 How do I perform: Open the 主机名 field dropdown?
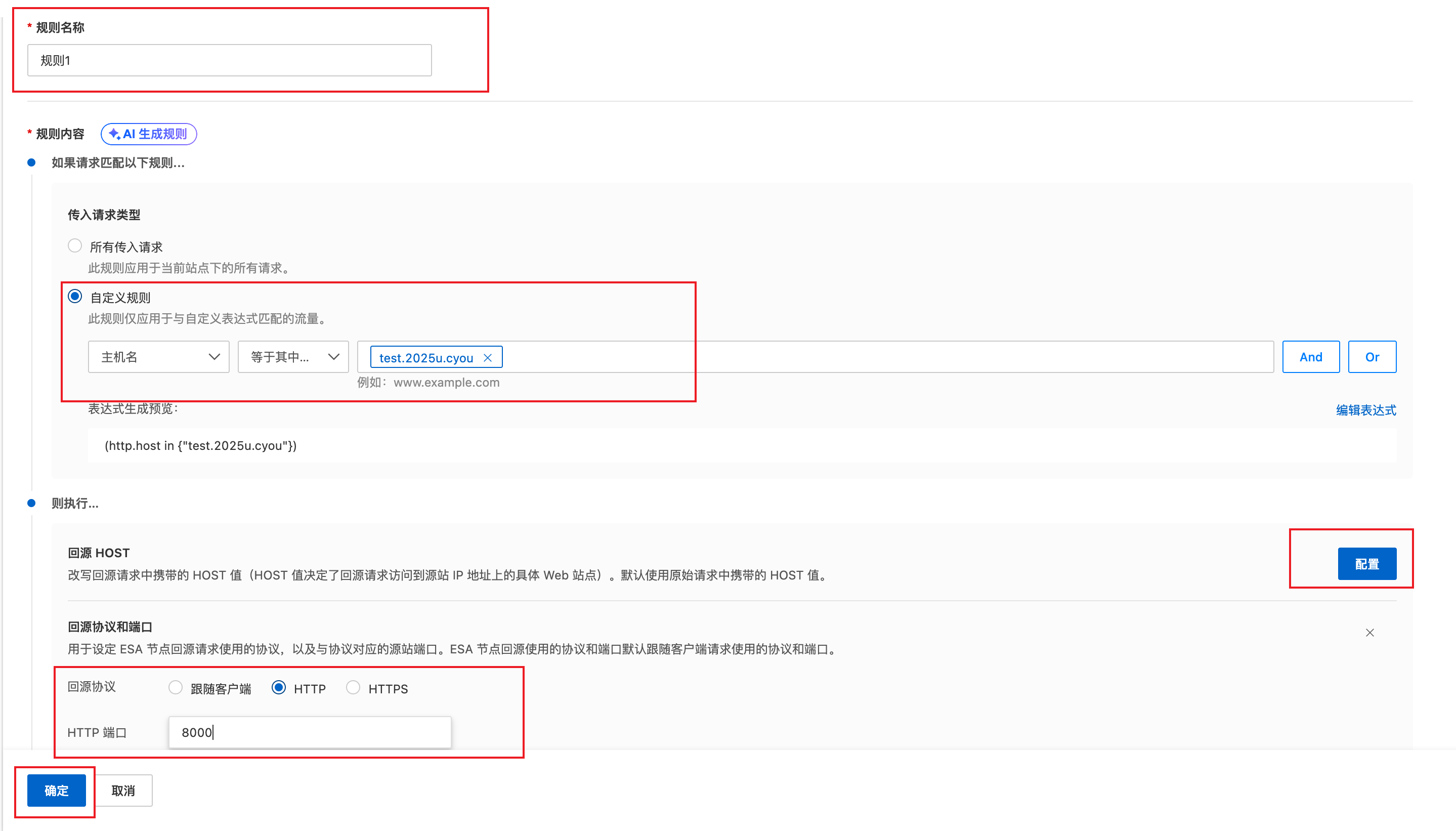[x=159, y=357]
